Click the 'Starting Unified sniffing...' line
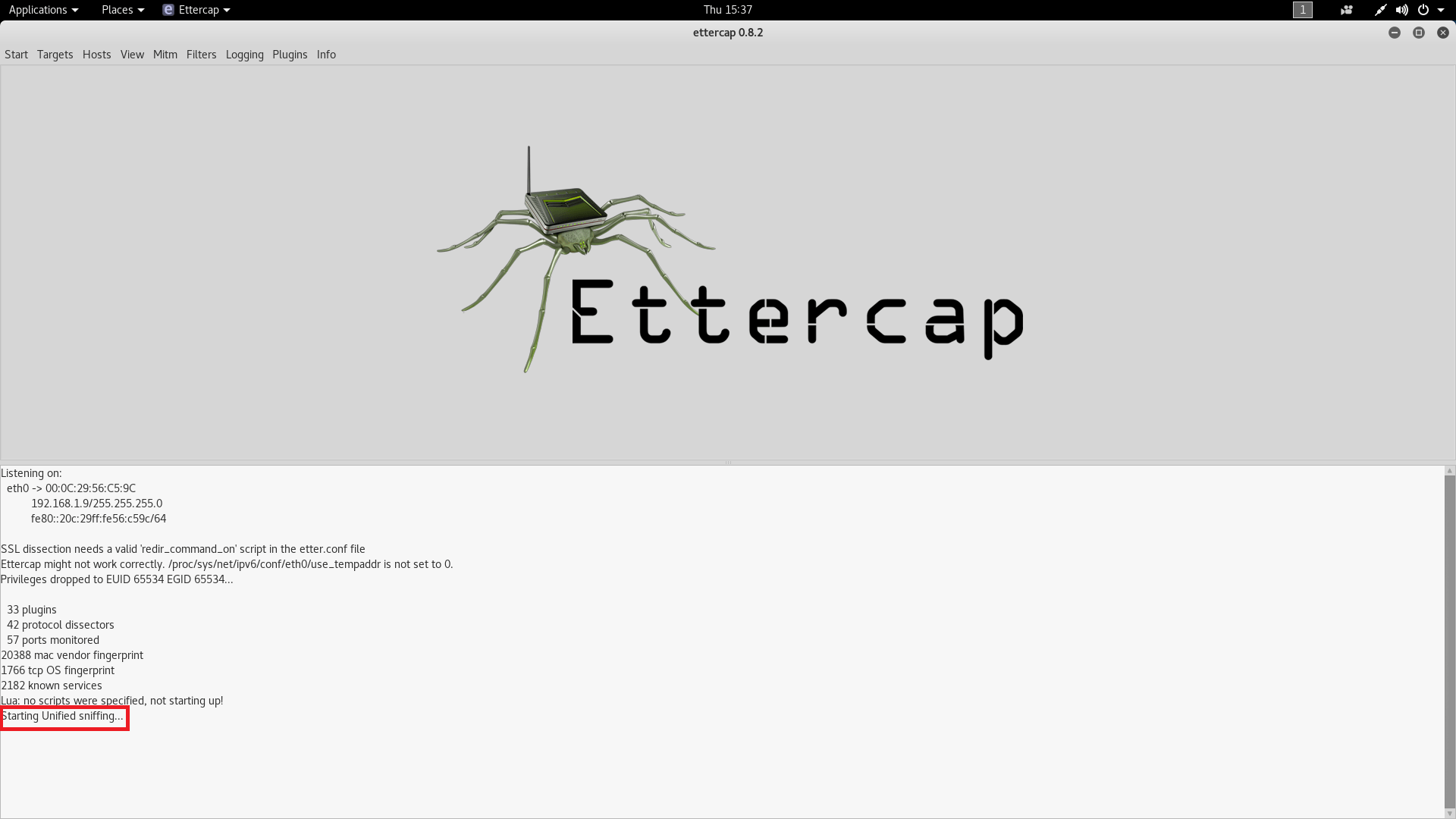Image resolution: width=1456 pixels, height=819 pixels. (62, 716)
